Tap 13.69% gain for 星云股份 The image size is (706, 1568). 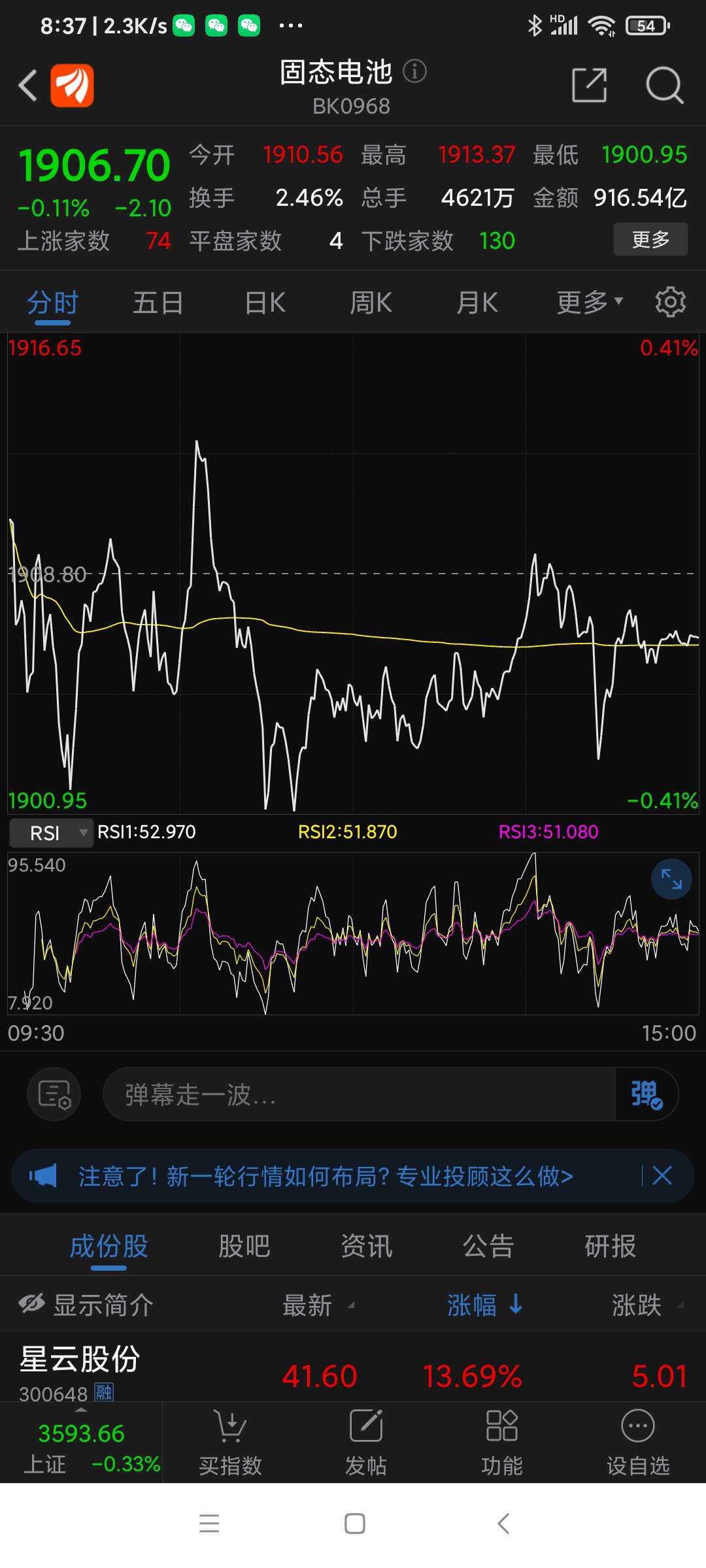472,1376
